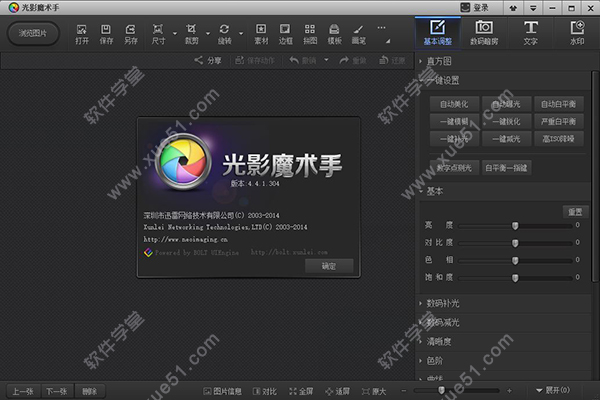Click the 浏览图片 (Browse Images) button
Viewport: 600px width, 400px height.
coord(33,33)
